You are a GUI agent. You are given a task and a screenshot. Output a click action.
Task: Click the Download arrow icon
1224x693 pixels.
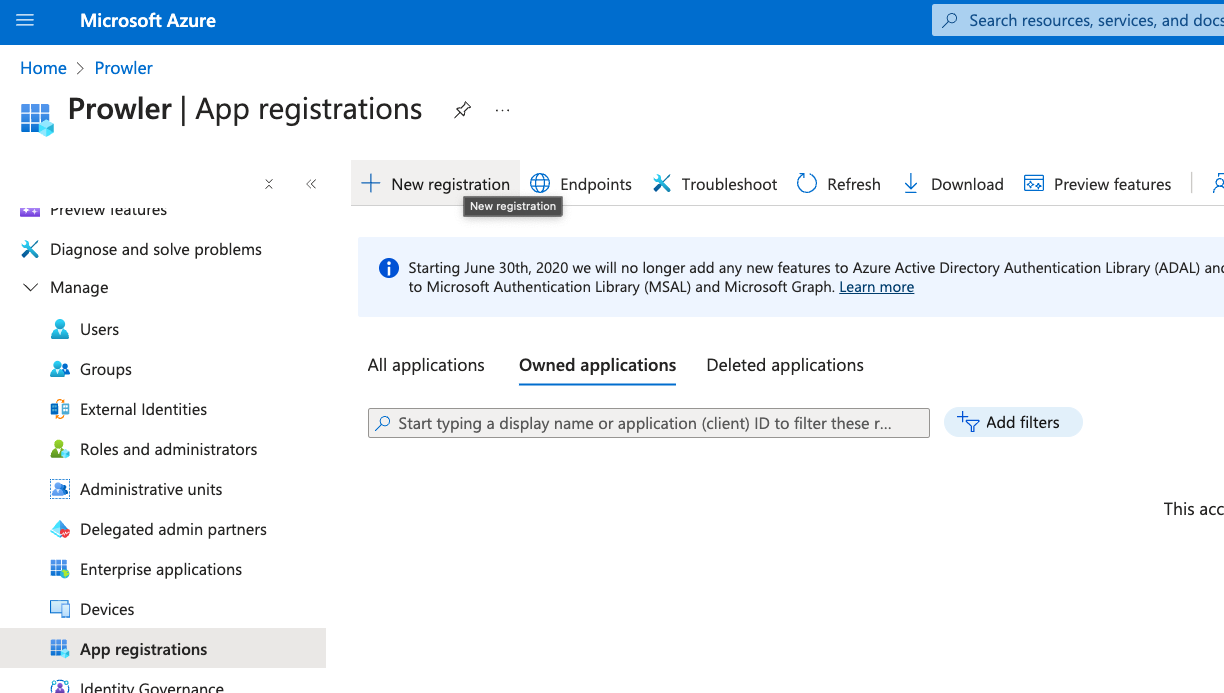click(911, 183)
